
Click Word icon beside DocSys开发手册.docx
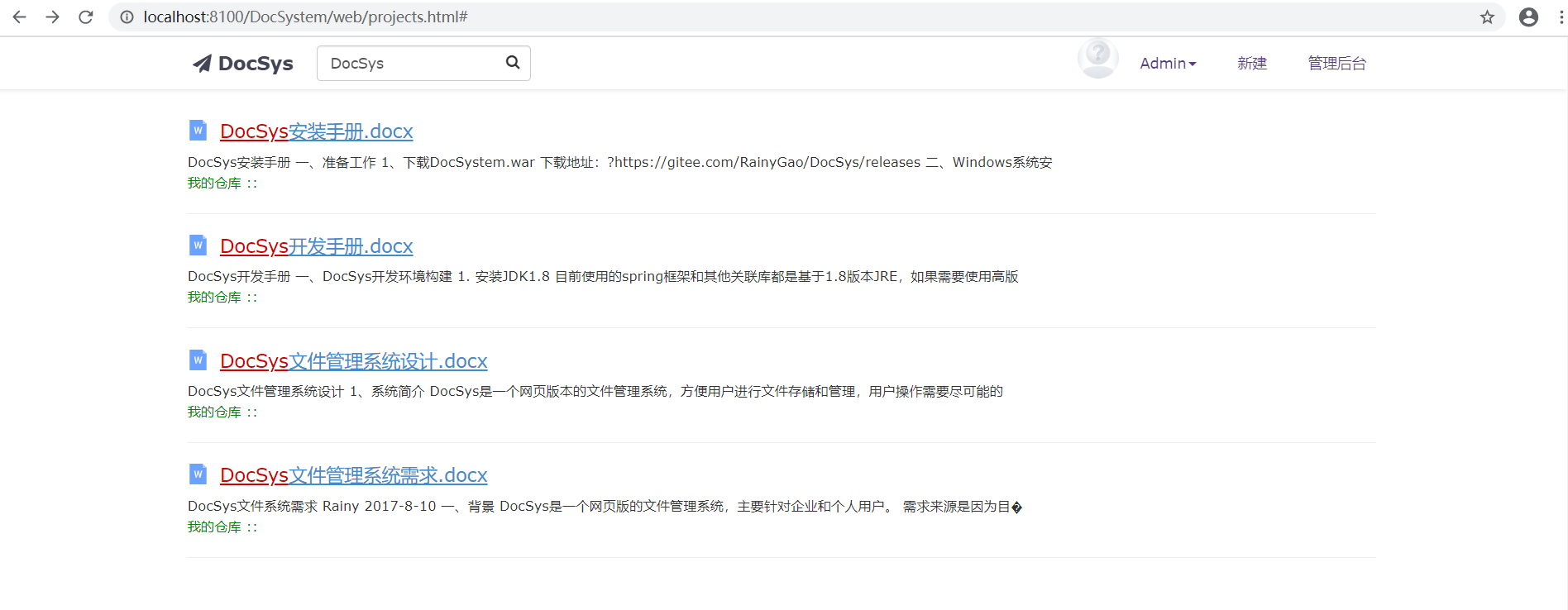[198, 245]
